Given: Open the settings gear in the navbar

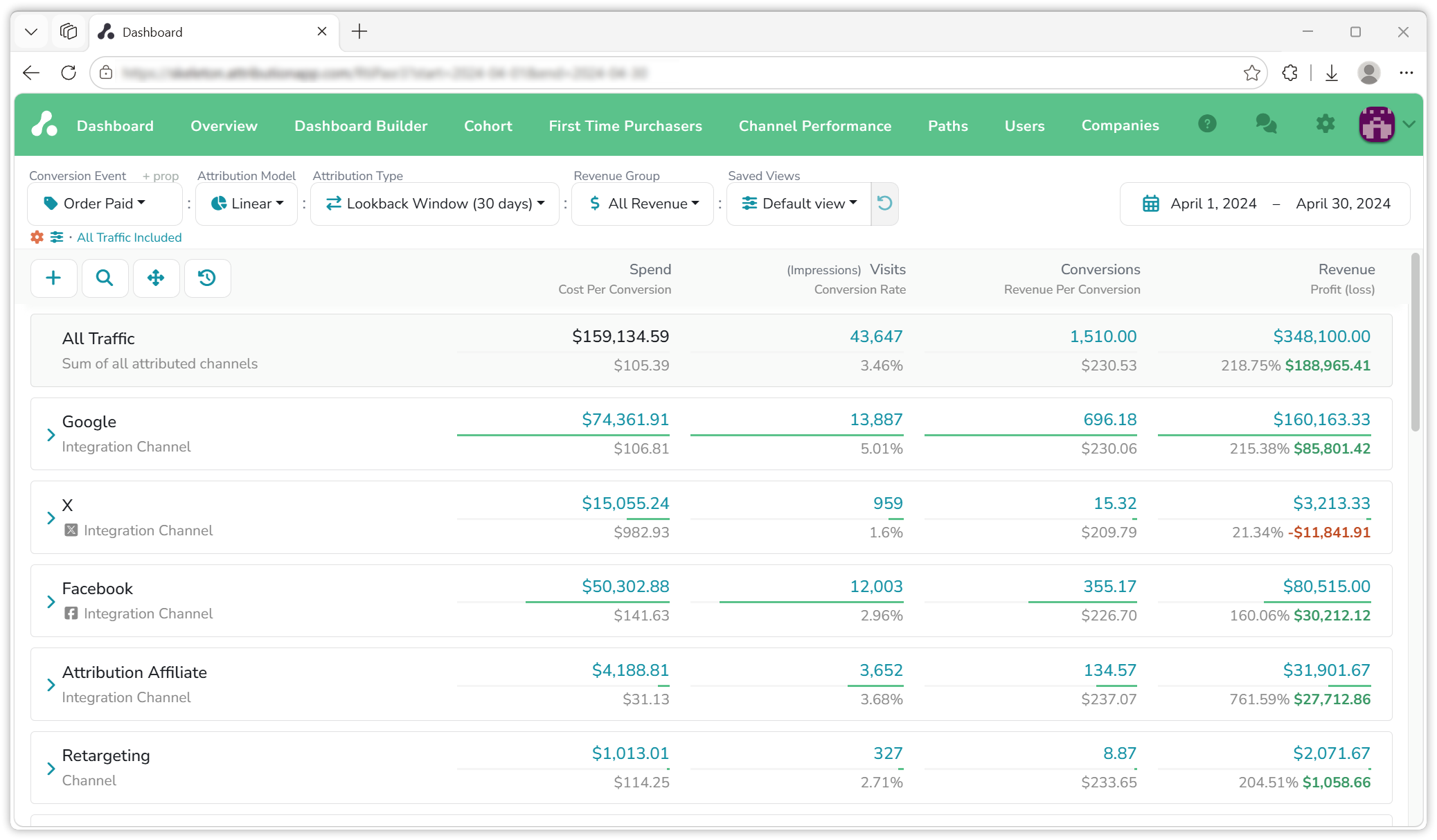Looking at the screenshot, I should [x=1325, y=124].
